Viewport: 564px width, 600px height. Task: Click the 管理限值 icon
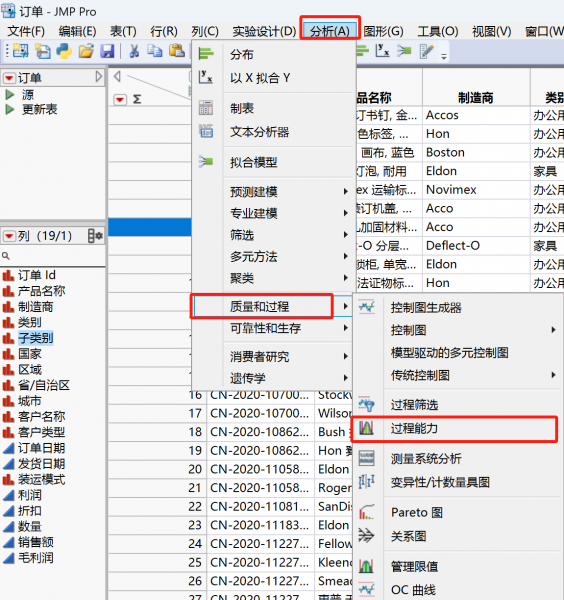tap(367, 566)
